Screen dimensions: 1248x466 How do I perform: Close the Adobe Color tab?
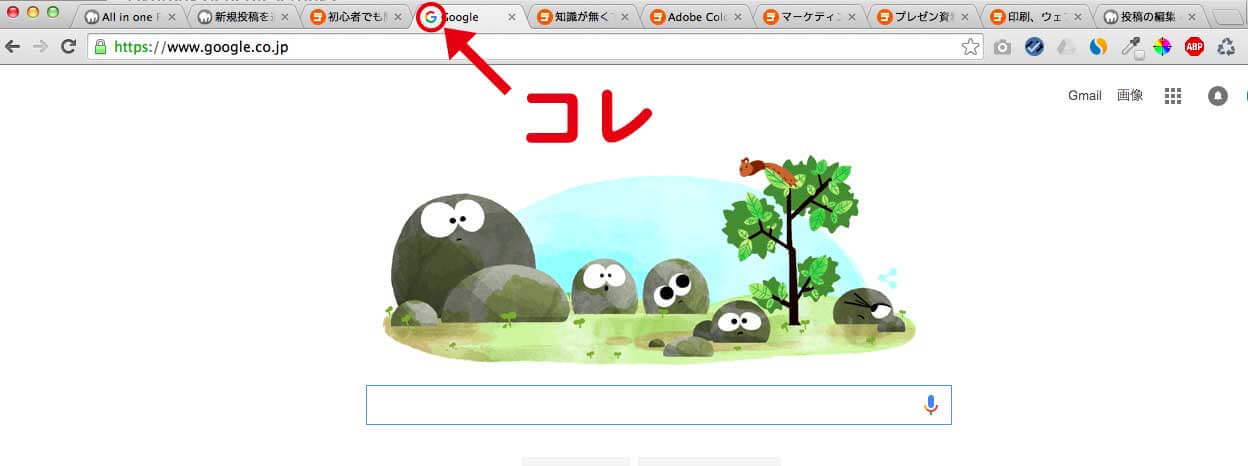click(x=738, y=17)
